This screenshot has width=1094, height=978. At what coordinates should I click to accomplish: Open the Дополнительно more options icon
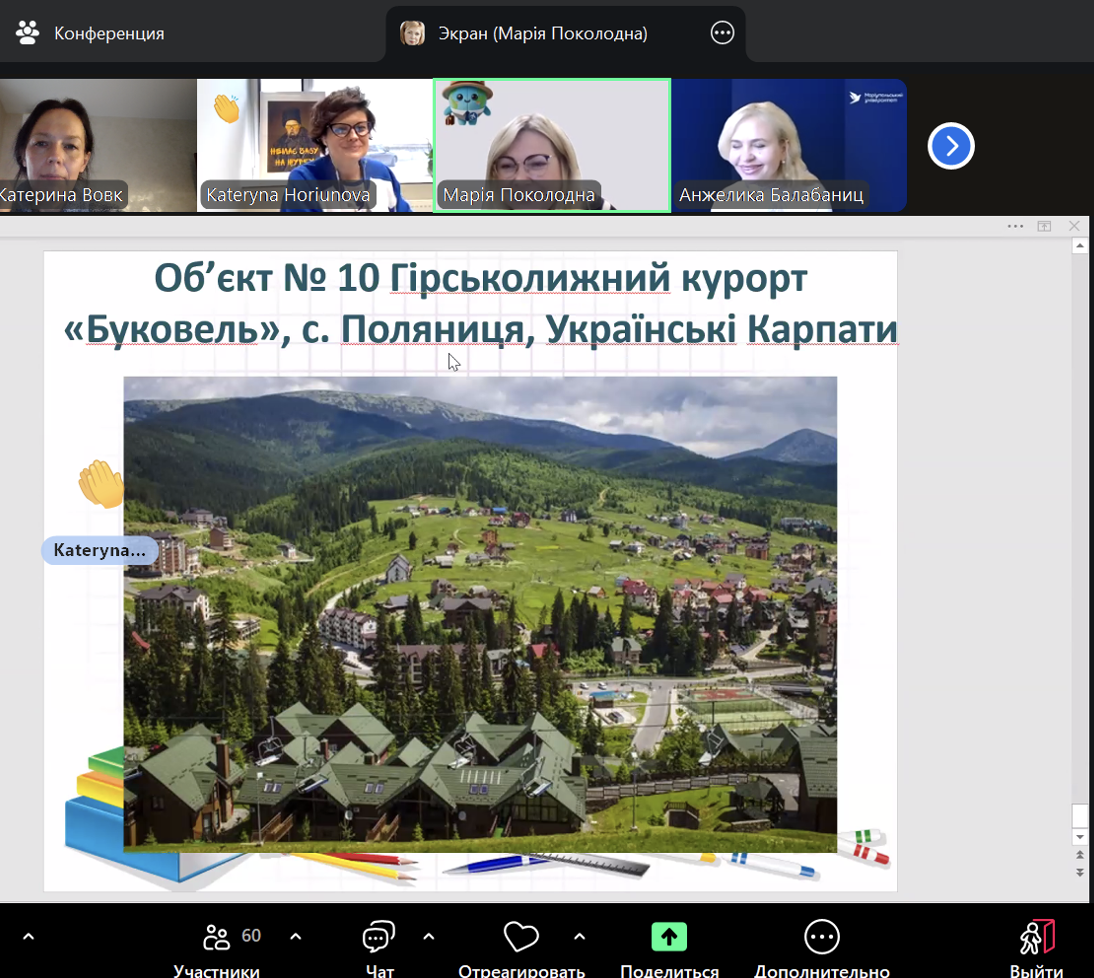click(x=821, y=937)
